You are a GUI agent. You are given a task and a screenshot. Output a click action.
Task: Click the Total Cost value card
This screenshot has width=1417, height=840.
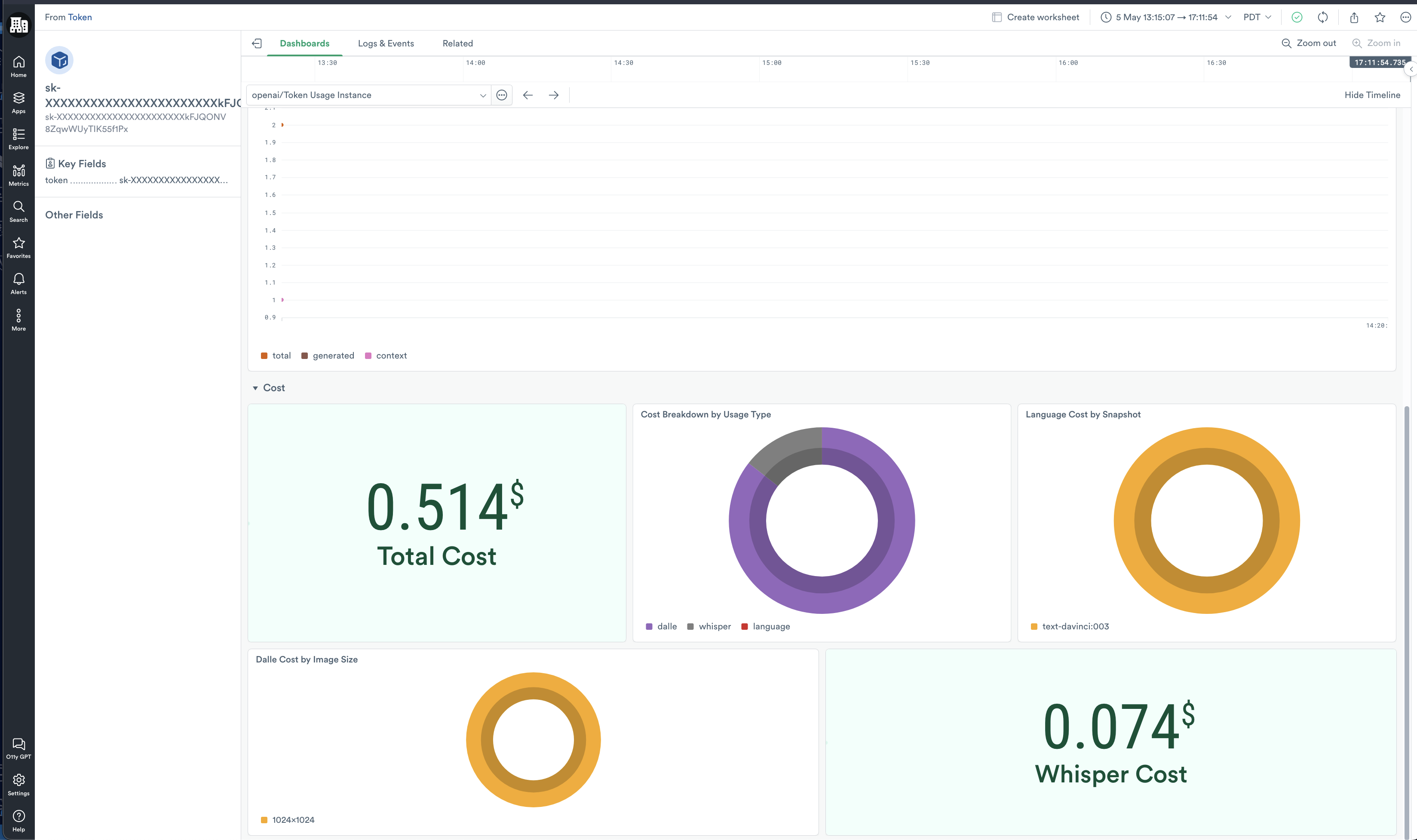click(437, 523)
